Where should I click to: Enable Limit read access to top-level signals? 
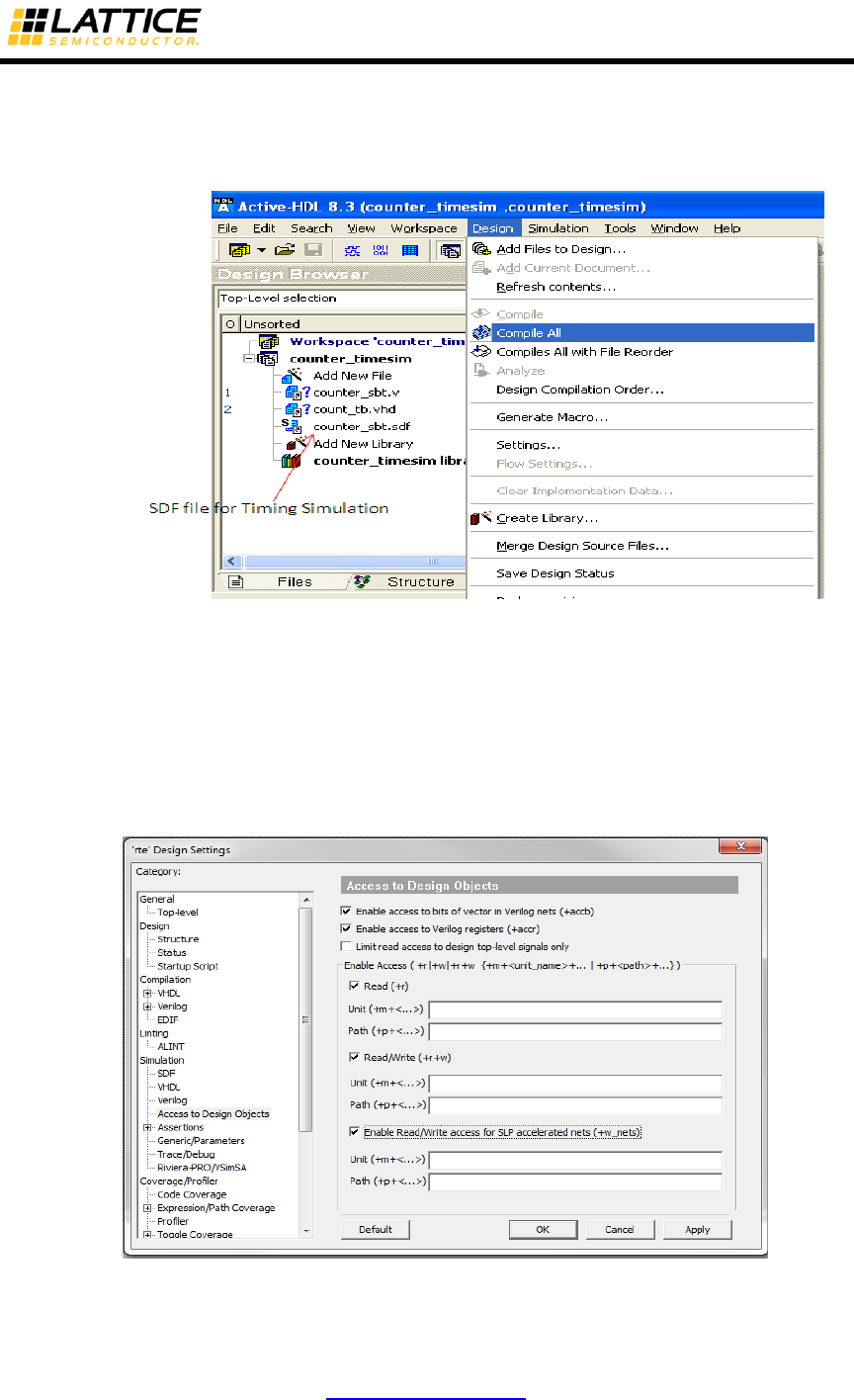click(346, 946)
